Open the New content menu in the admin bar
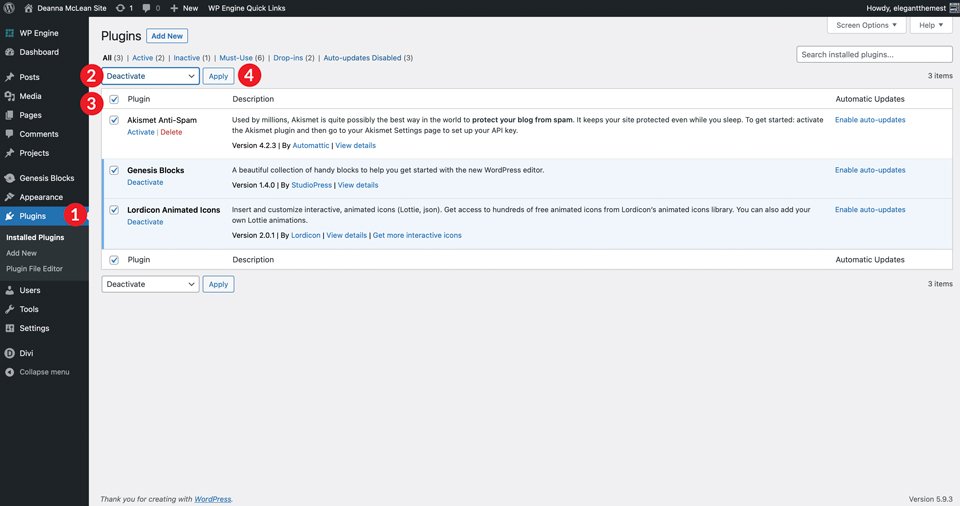Image resolution: width=960 pixels, height=506 pixels. (184, 8)
